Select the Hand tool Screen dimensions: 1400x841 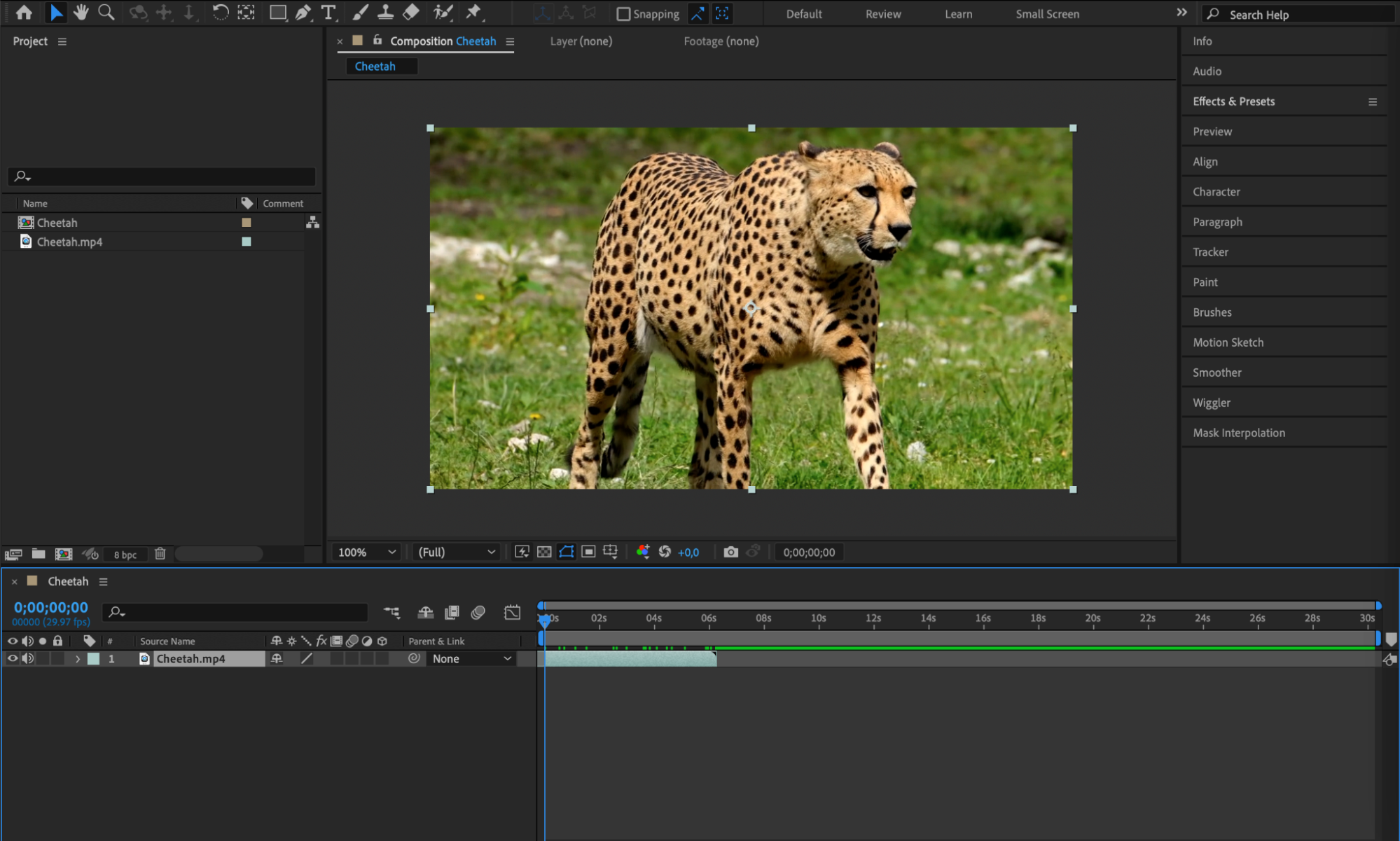(81, 12)
